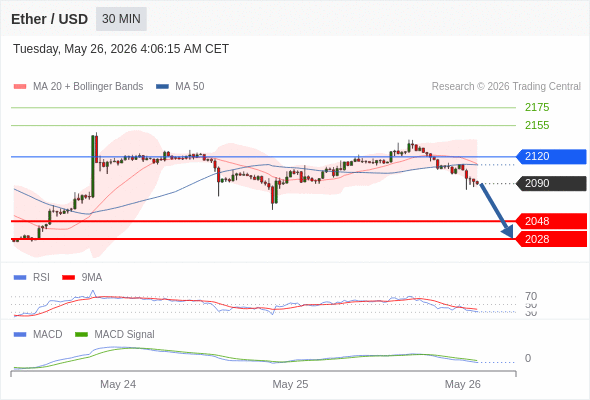
Task: Click the red 2028 support price tag
Action: pos(551,239)
